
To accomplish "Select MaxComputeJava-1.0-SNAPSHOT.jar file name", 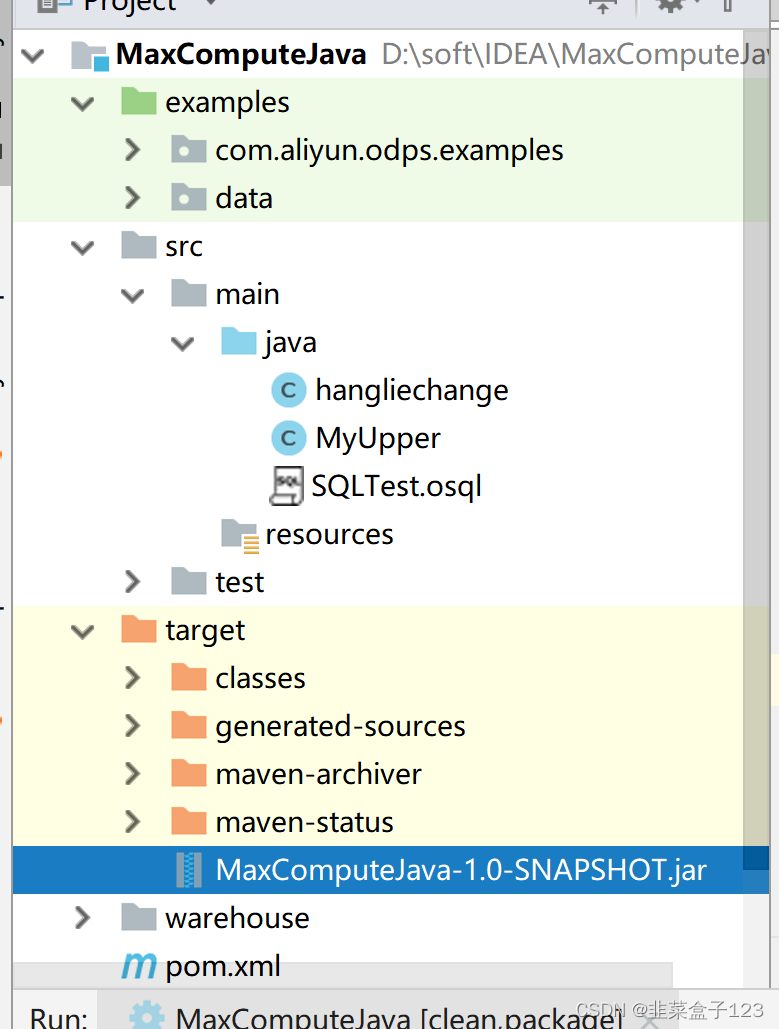I will coord(461,870).
